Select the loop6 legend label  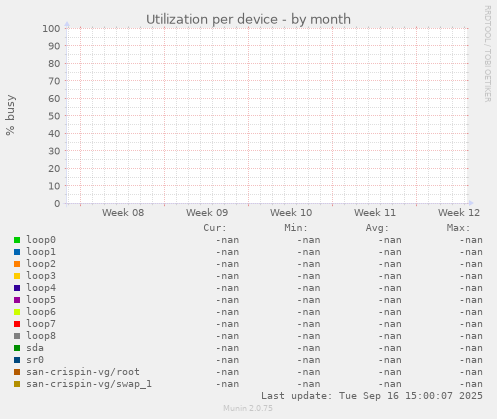tap(41, 312)
